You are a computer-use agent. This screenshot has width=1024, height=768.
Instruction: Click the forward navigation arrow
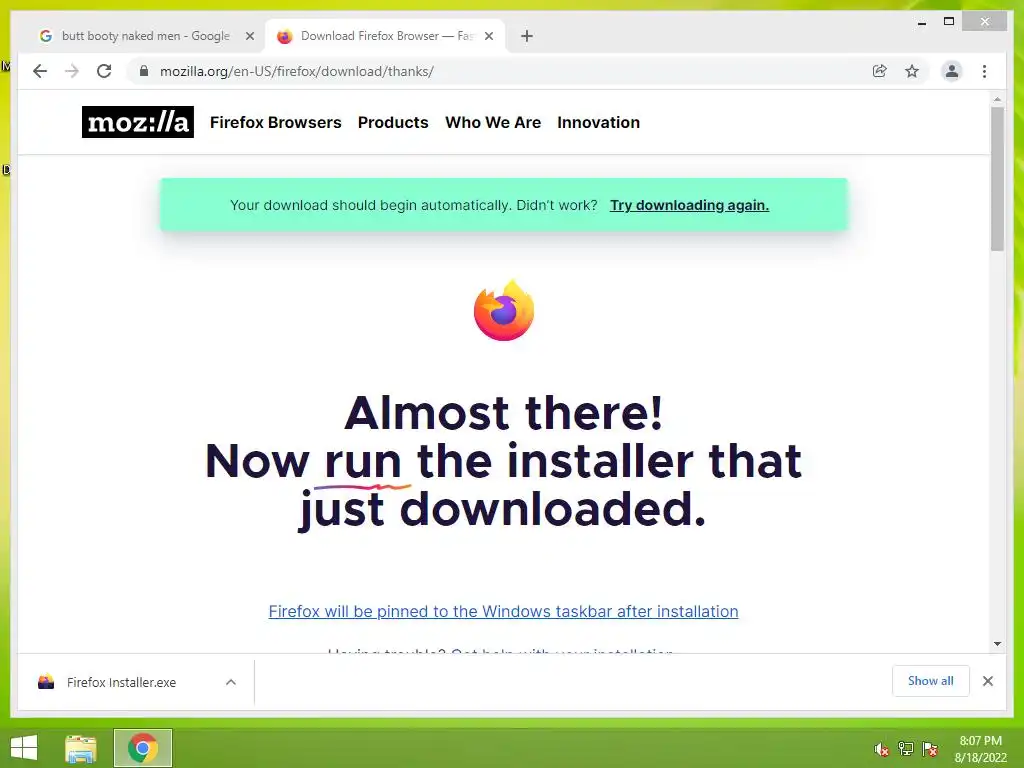pos(72,71)
